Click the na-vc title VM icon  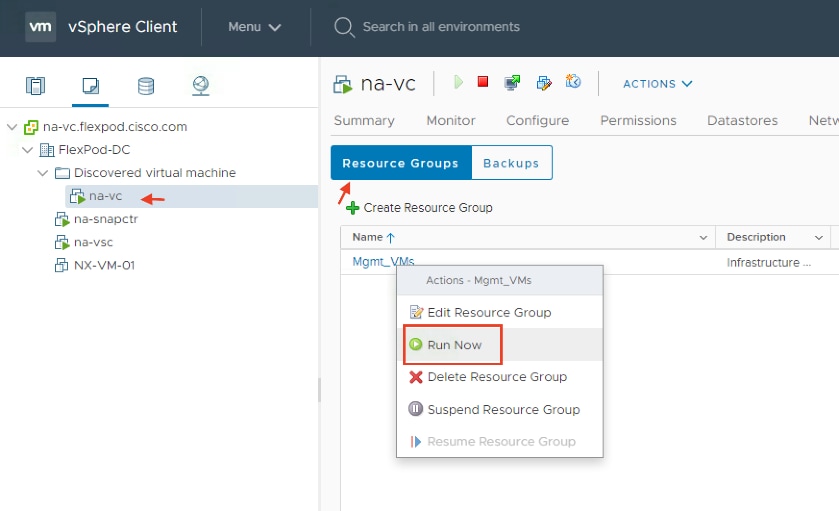(x=342, y=85)
